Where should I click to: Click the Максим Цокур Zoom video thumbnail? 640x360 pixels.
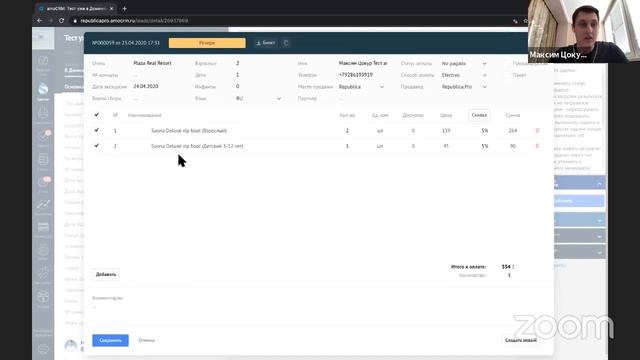[584, 31]
